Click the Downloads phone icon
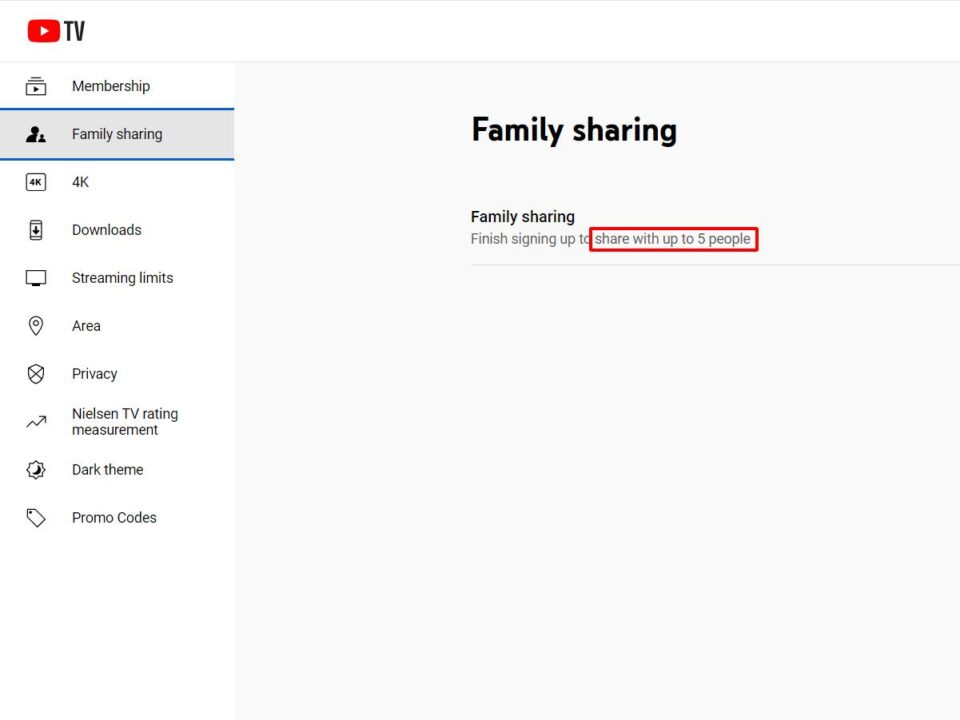This screenshot has height=720, width=960. 36,230
